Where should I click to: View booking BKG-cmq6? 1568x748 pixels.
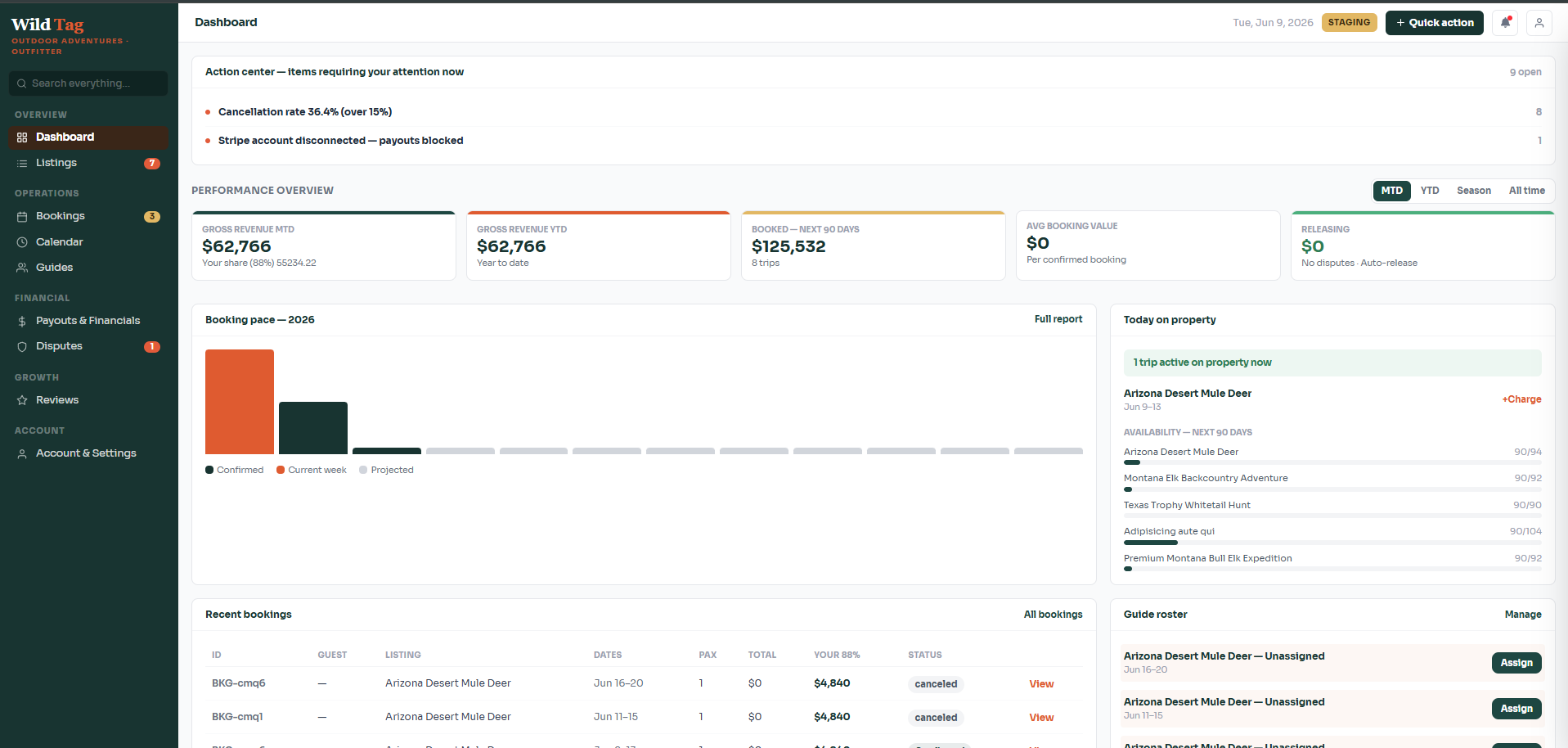coord(1041,684)
